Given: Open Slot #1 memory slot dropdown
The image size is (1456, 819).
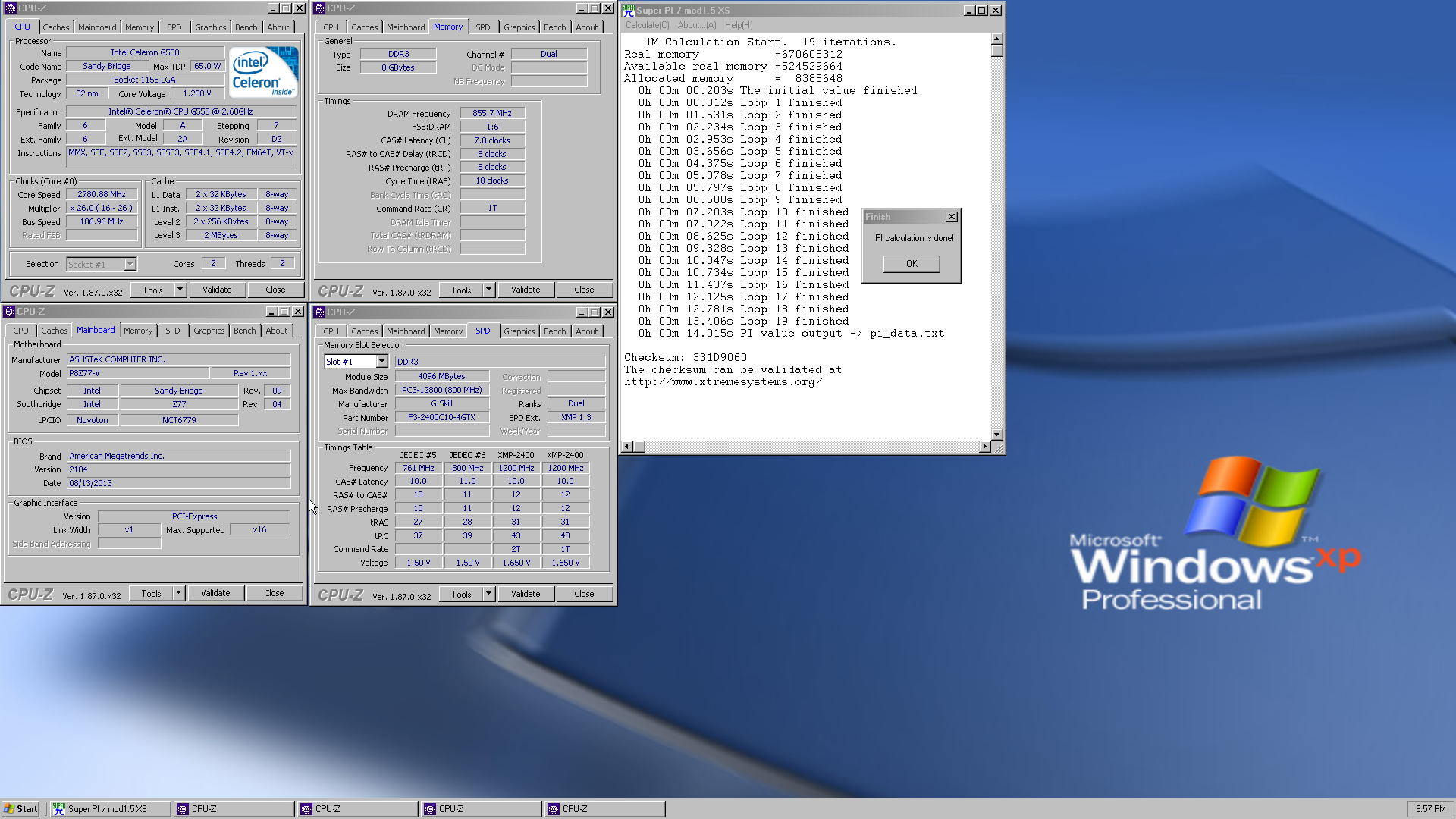Looking at the screenshot, I should pyautogui.click(x=381, y=362).
